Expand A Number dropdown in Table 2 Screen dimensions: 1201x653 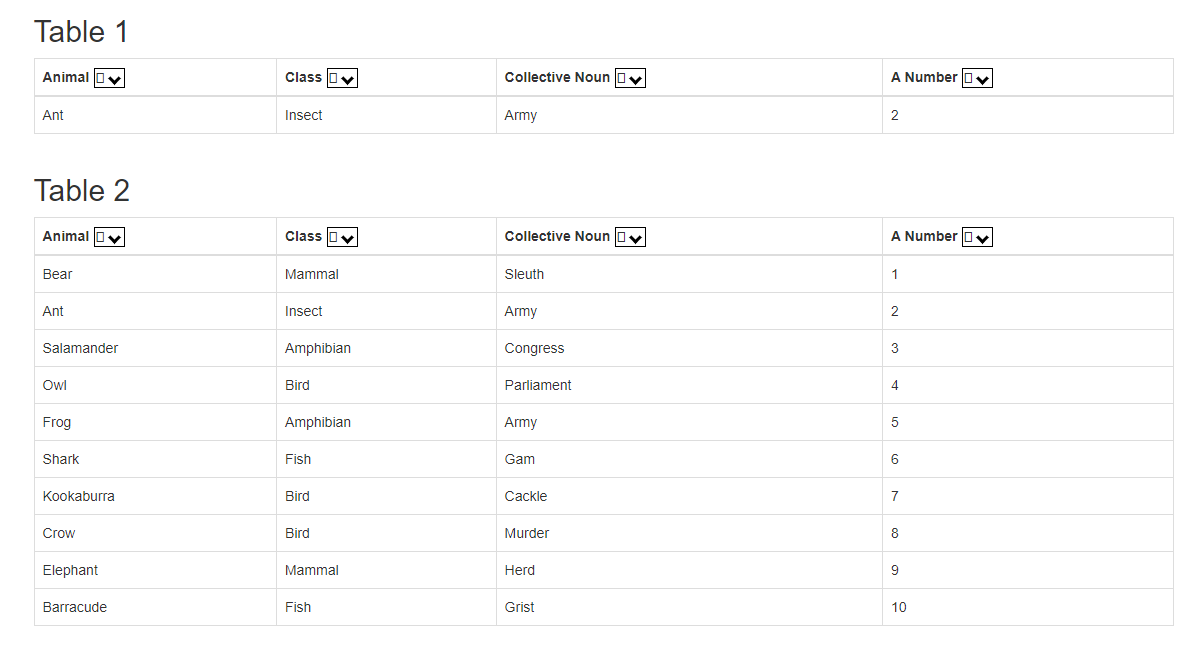(x=977, y=238)
